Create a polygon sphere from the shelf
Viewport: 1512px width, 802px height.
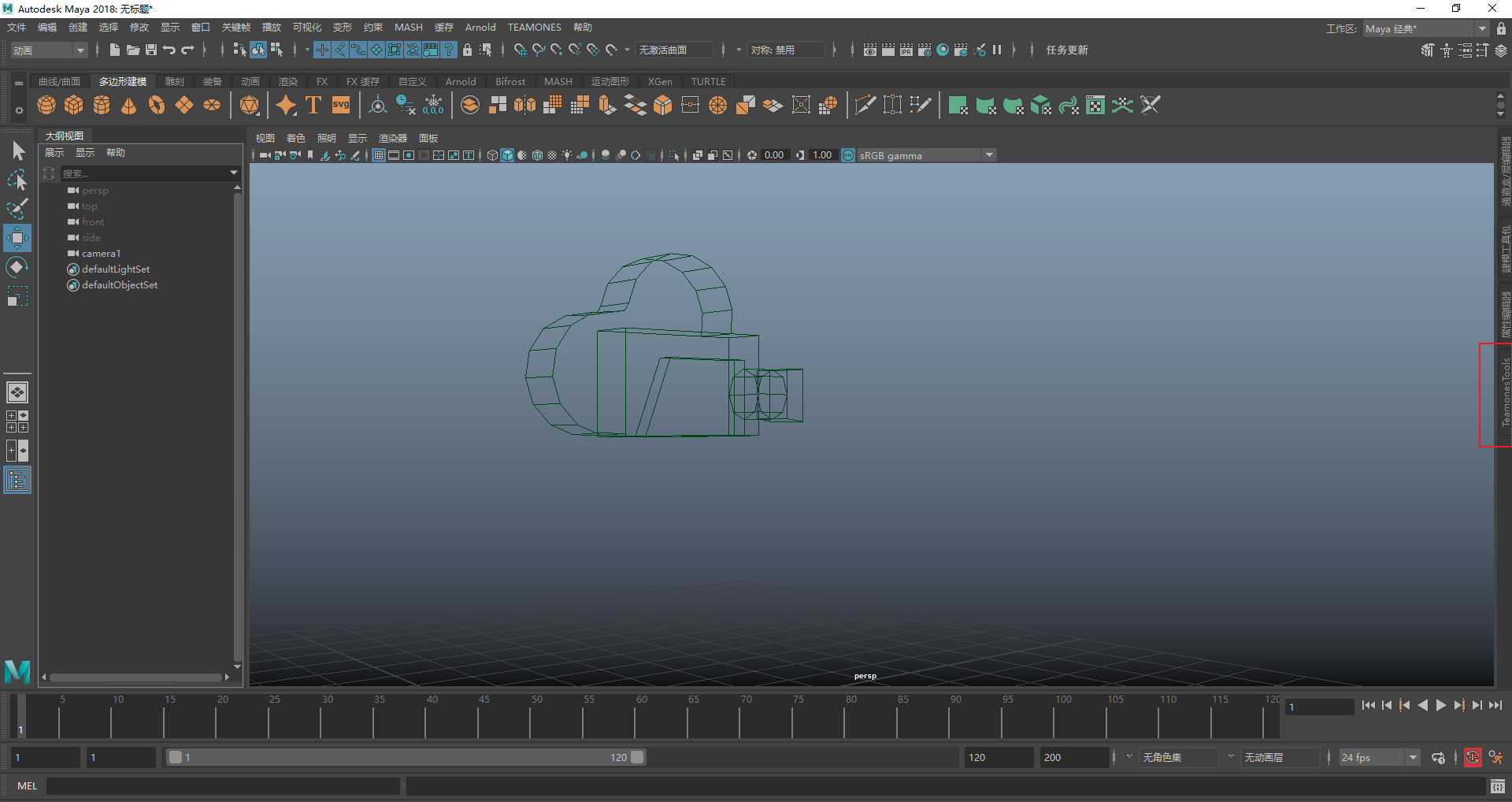point(46,105)
